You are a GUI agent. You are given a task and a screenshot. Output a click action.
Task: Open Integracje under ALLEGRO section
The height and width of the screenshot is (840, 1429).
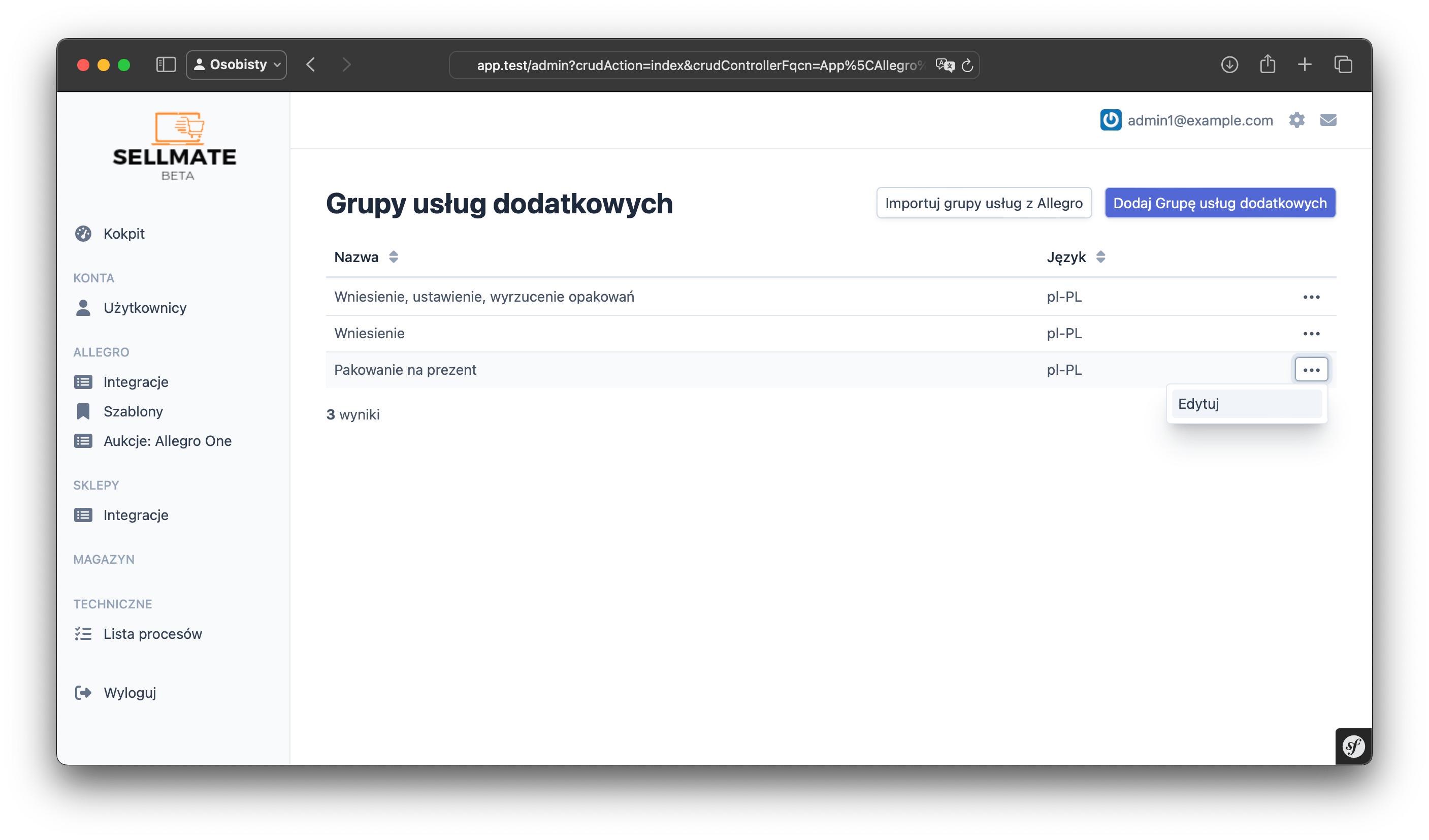pyautogui.click(x=136, y=382)
